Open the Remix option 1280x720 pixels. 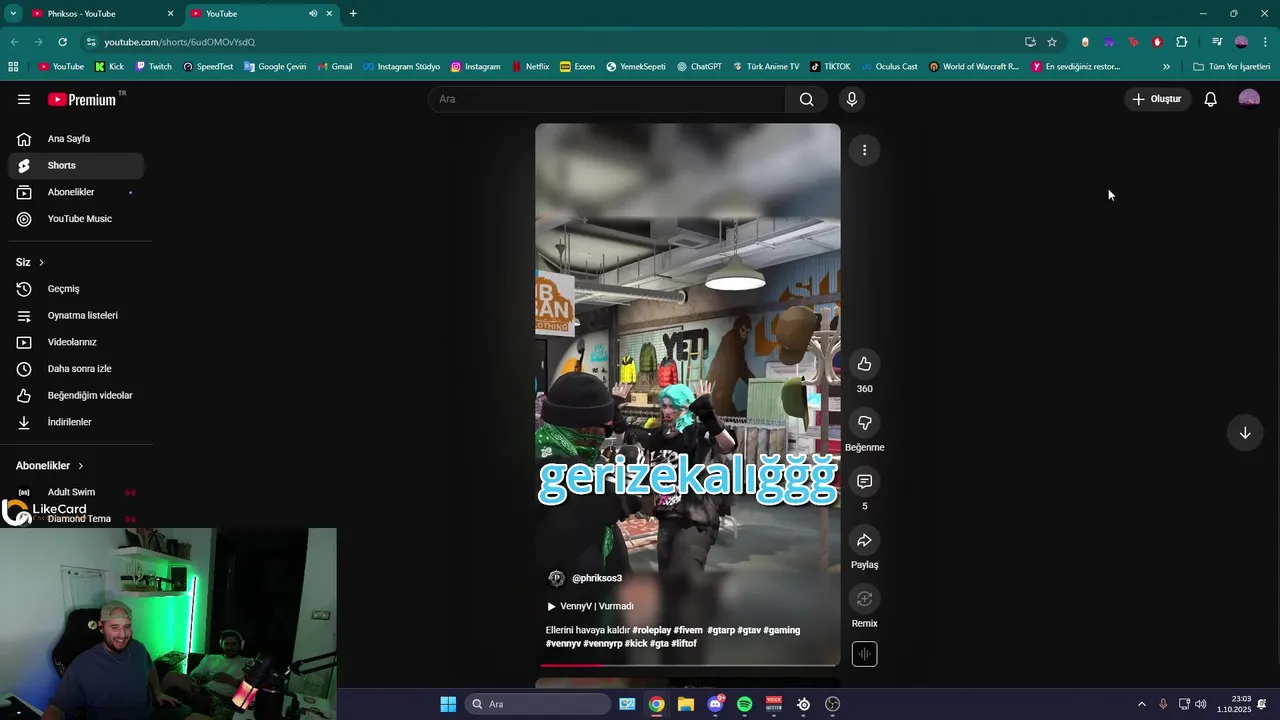864,600
